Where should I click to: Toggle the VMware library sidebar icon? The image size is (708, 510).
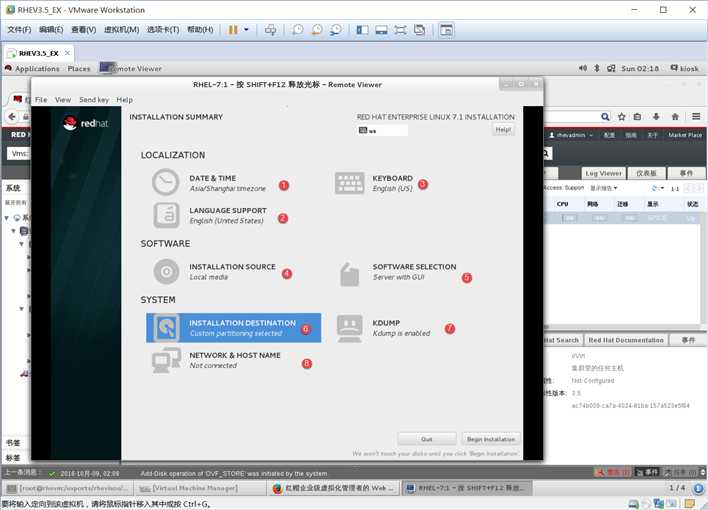point(362,30)
